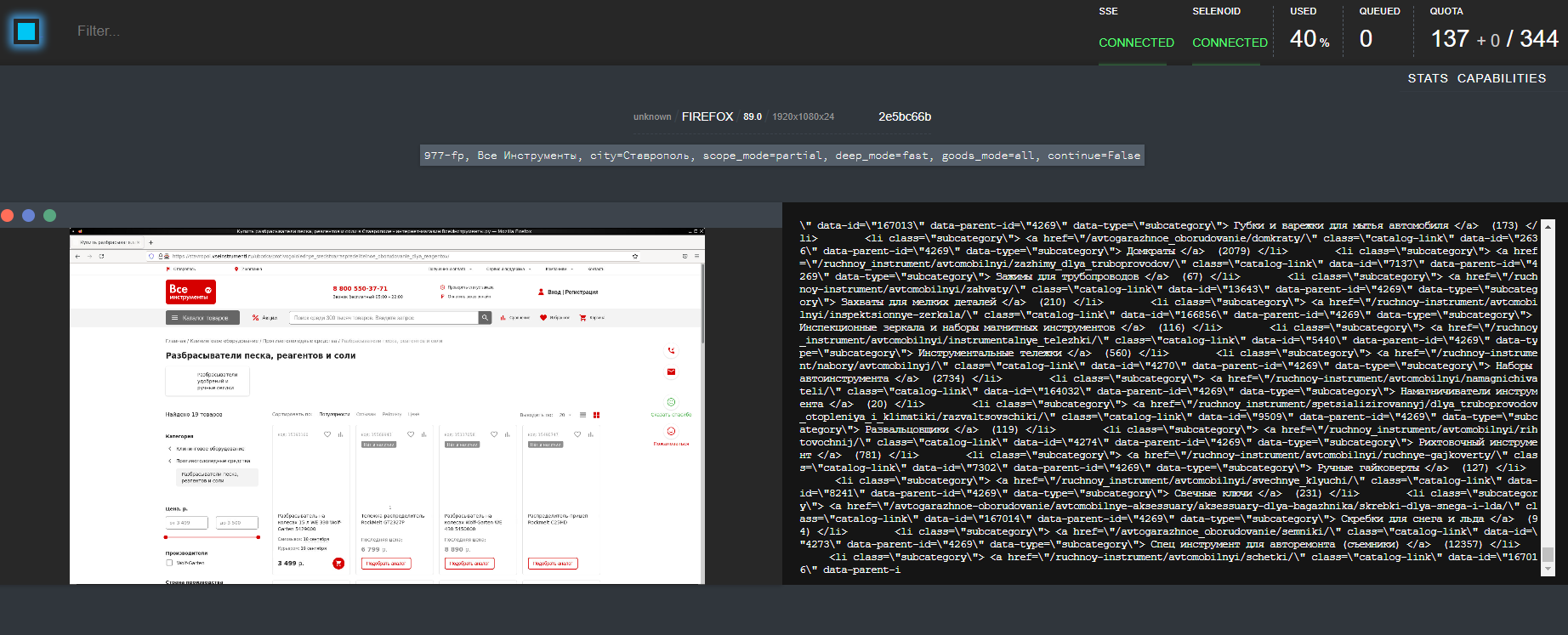Open a new Firefox tab with plus
Screen dimensions: 1568x635
tap(151, 242)
